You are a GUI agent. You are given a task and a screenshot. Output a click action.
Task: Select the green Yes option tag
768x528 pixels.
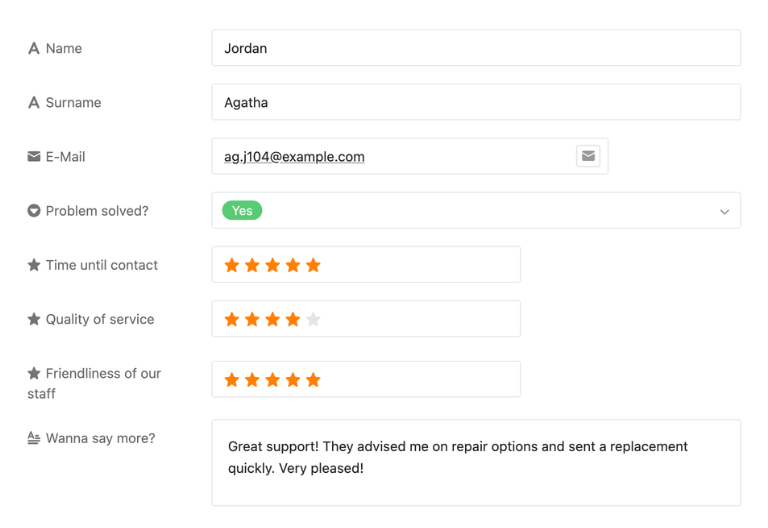(242, 211)
